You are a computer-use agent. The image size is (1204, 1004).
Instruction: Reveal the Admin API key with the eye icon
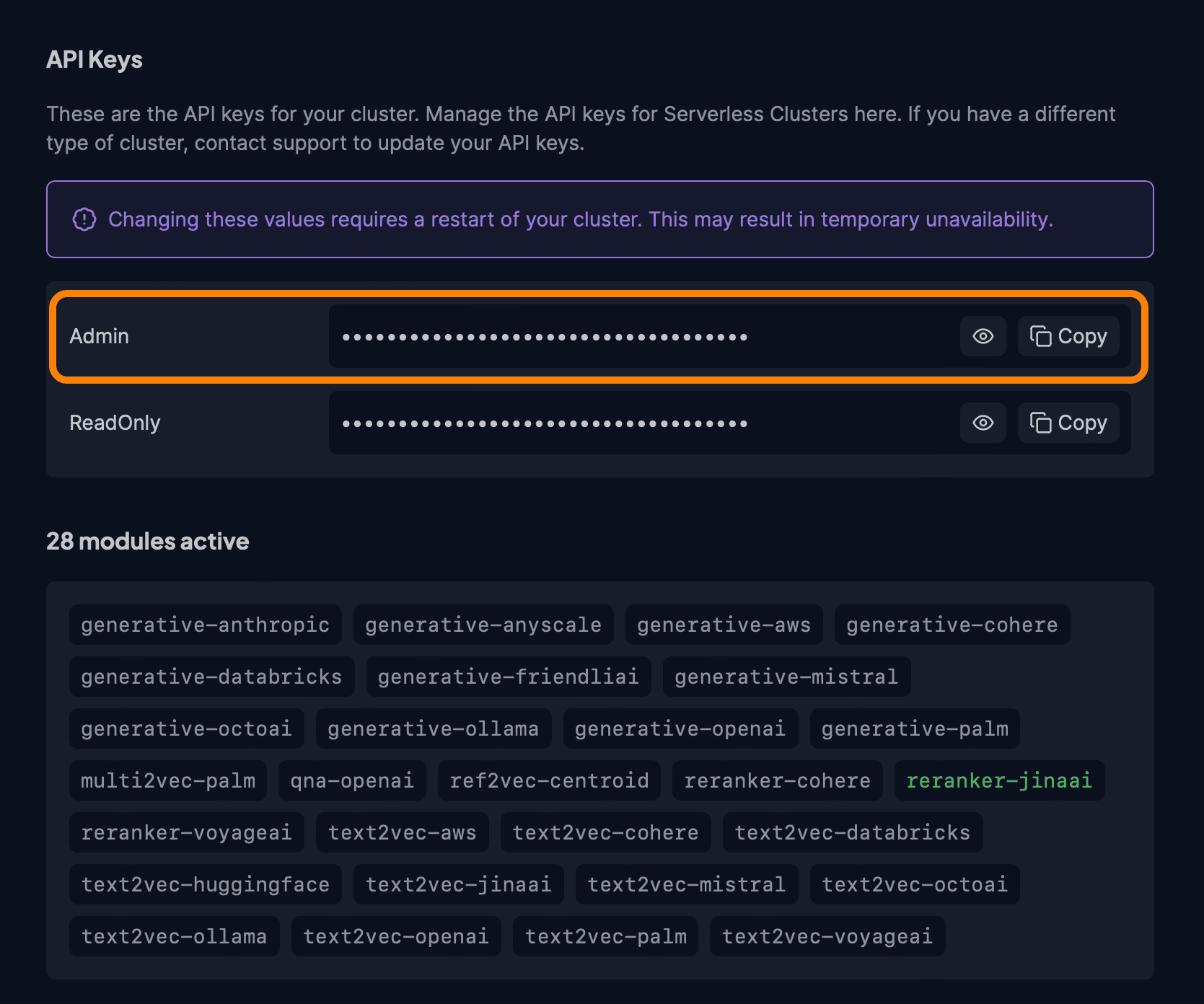point(983,336)
